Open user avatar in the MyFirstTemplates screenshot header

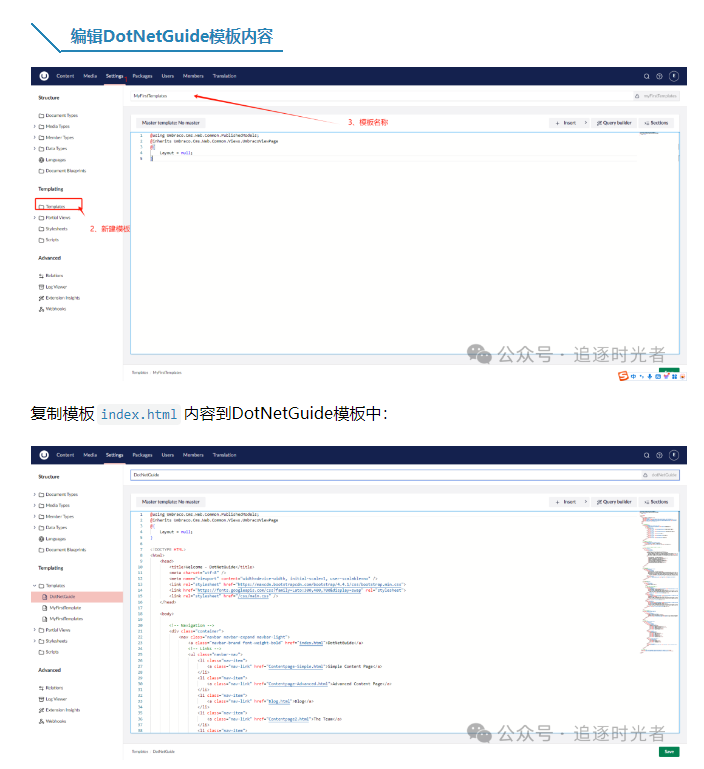[x=674, y=76]
